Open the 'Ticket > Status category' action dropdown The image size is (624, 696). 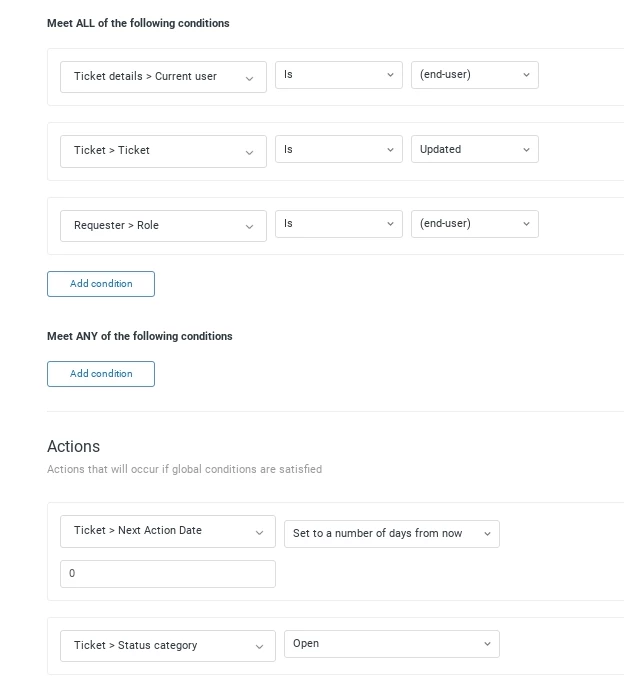coord(167,646)
